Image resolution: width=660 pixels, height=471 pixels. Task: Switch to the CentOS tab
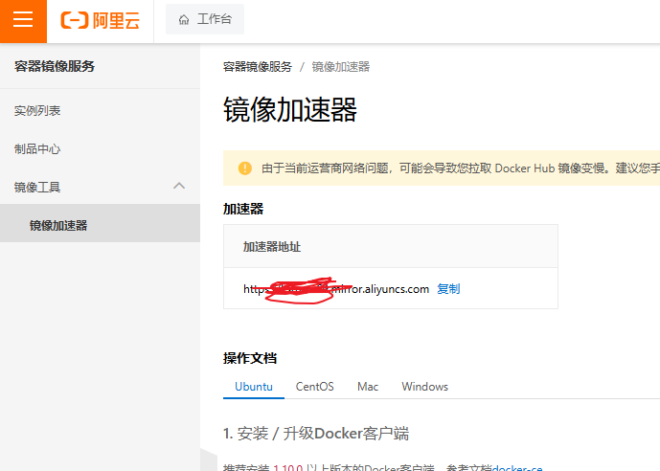(314, 386)
